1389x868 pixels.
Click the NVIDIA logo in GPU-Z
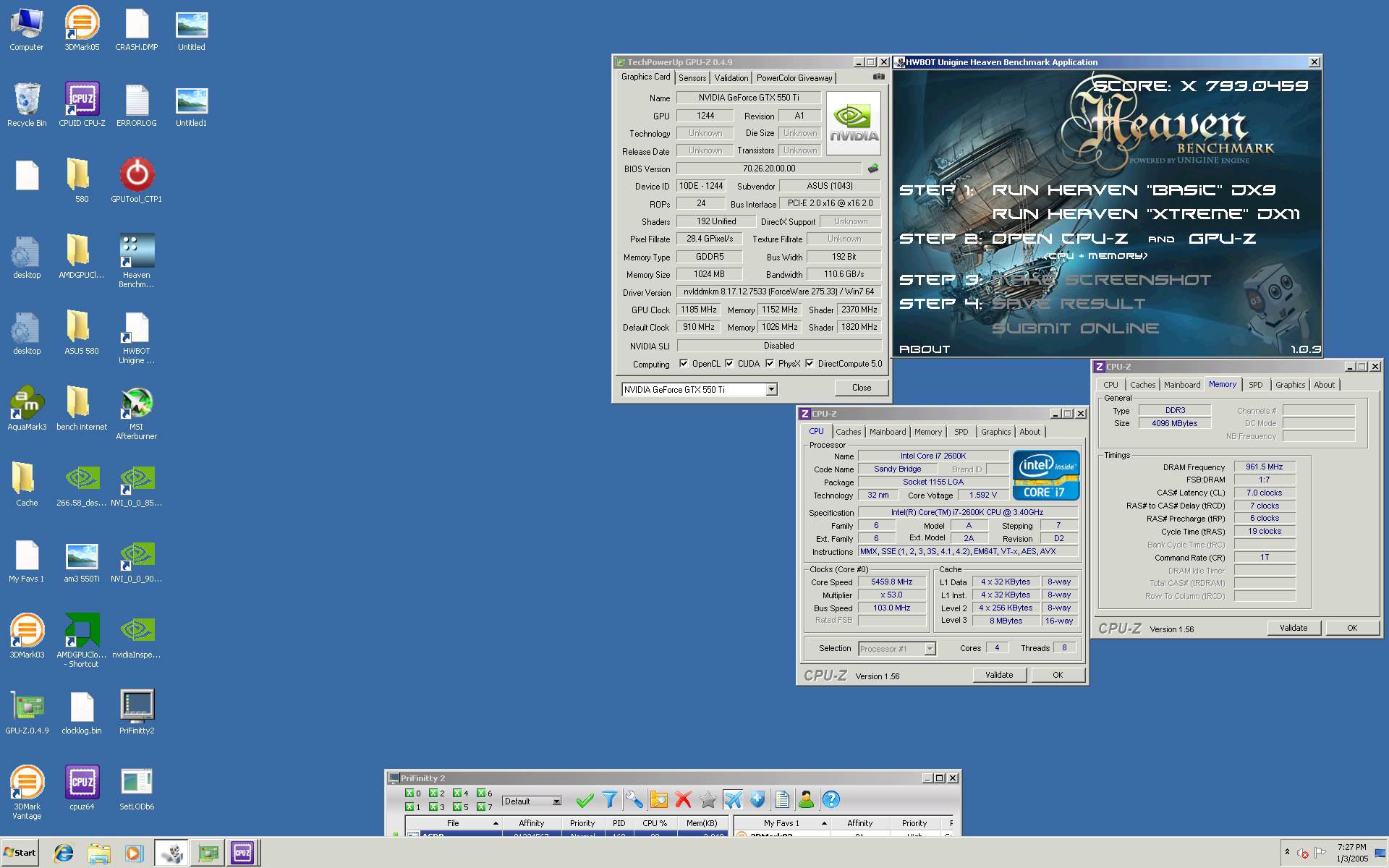pos(854,123)
